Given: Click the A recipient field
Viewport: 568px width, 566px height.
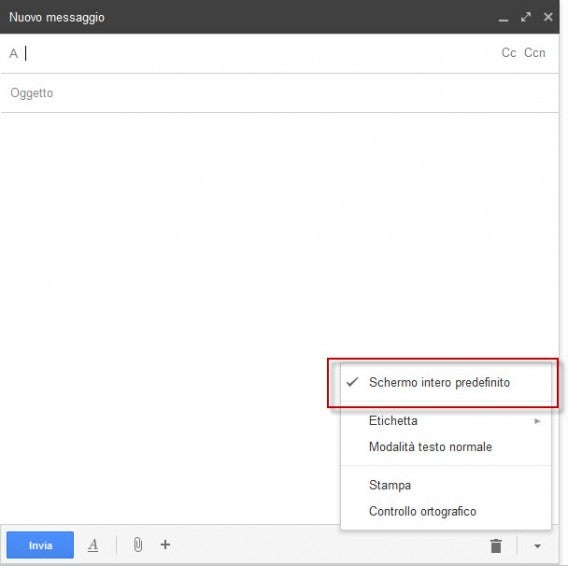Looking at the screenshot, I should pyautogui.click(x=254, y=54).
